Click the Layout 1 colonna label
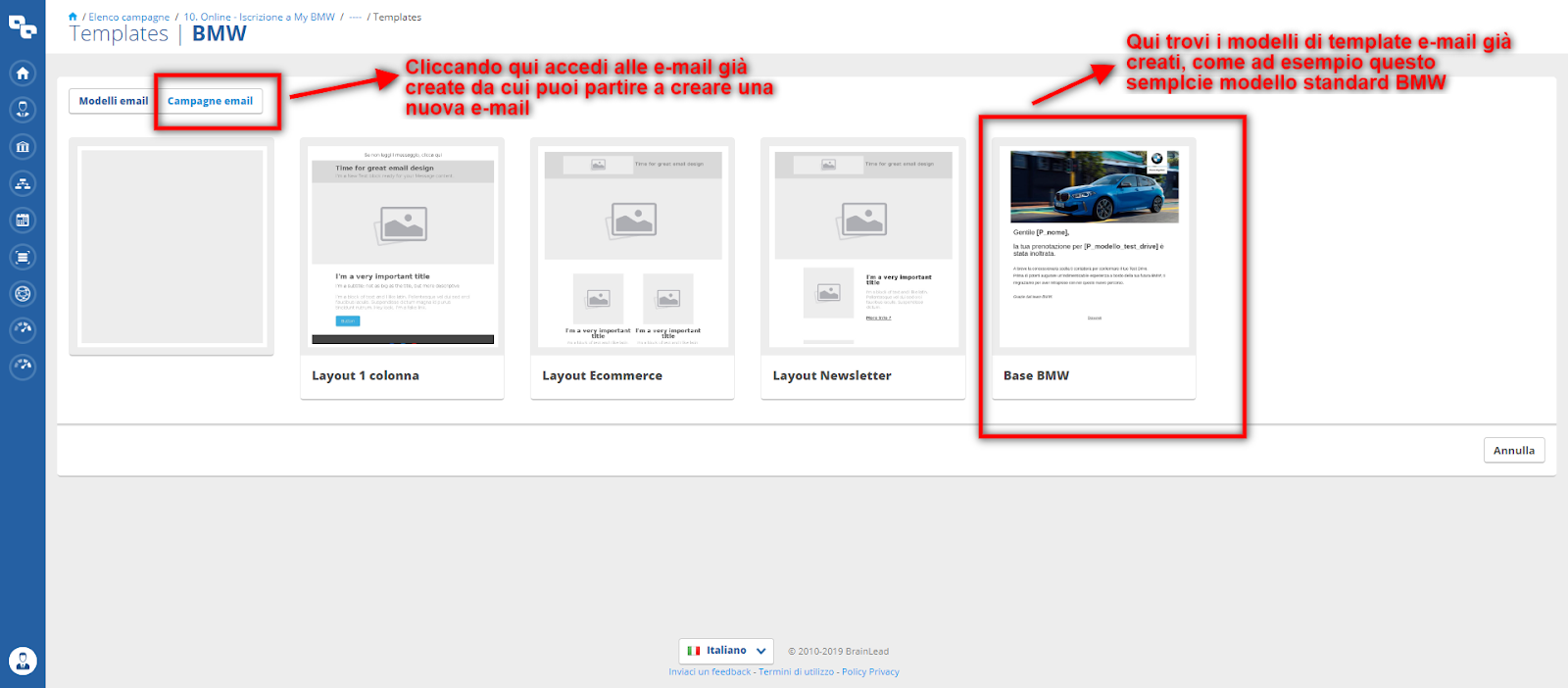1568x688 pixels. click(366, 376)
